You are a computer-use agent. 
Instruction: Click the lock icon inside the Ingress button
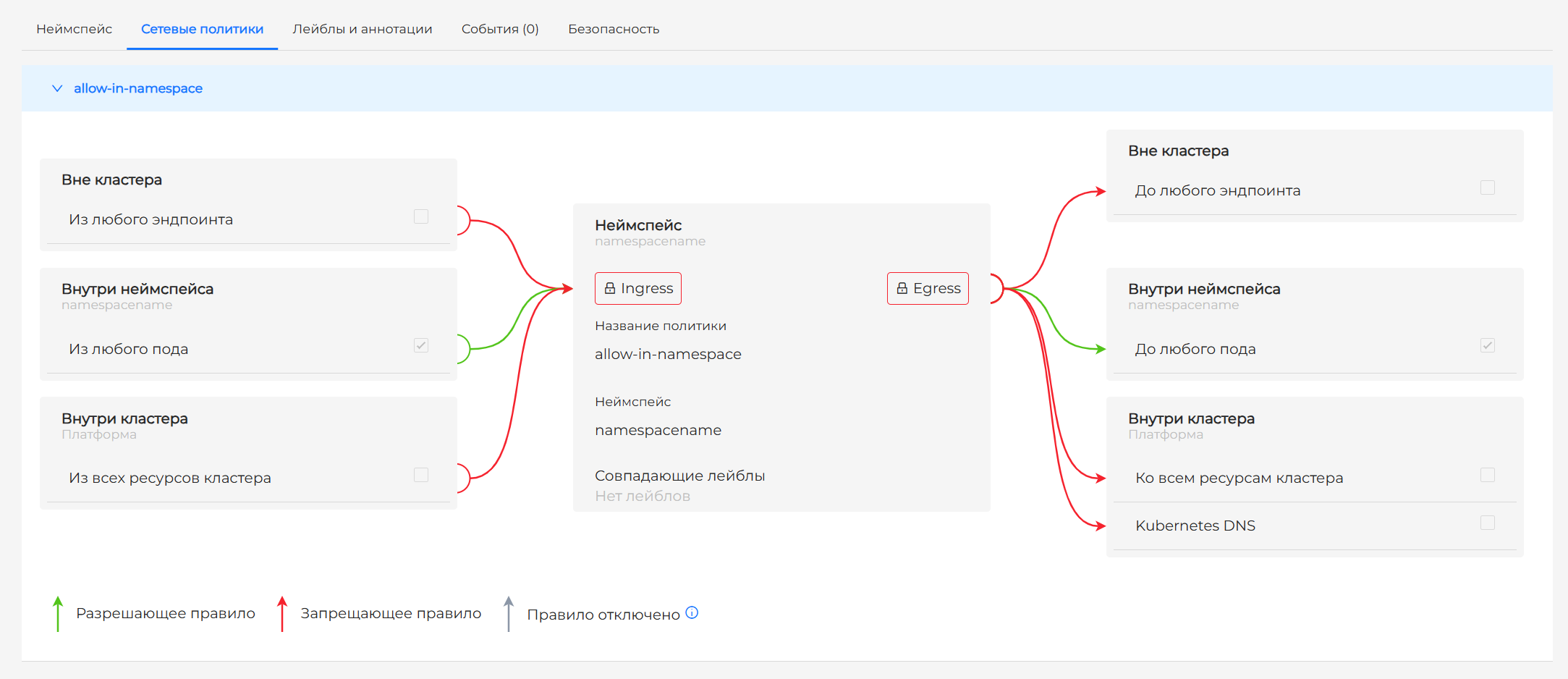609,288
